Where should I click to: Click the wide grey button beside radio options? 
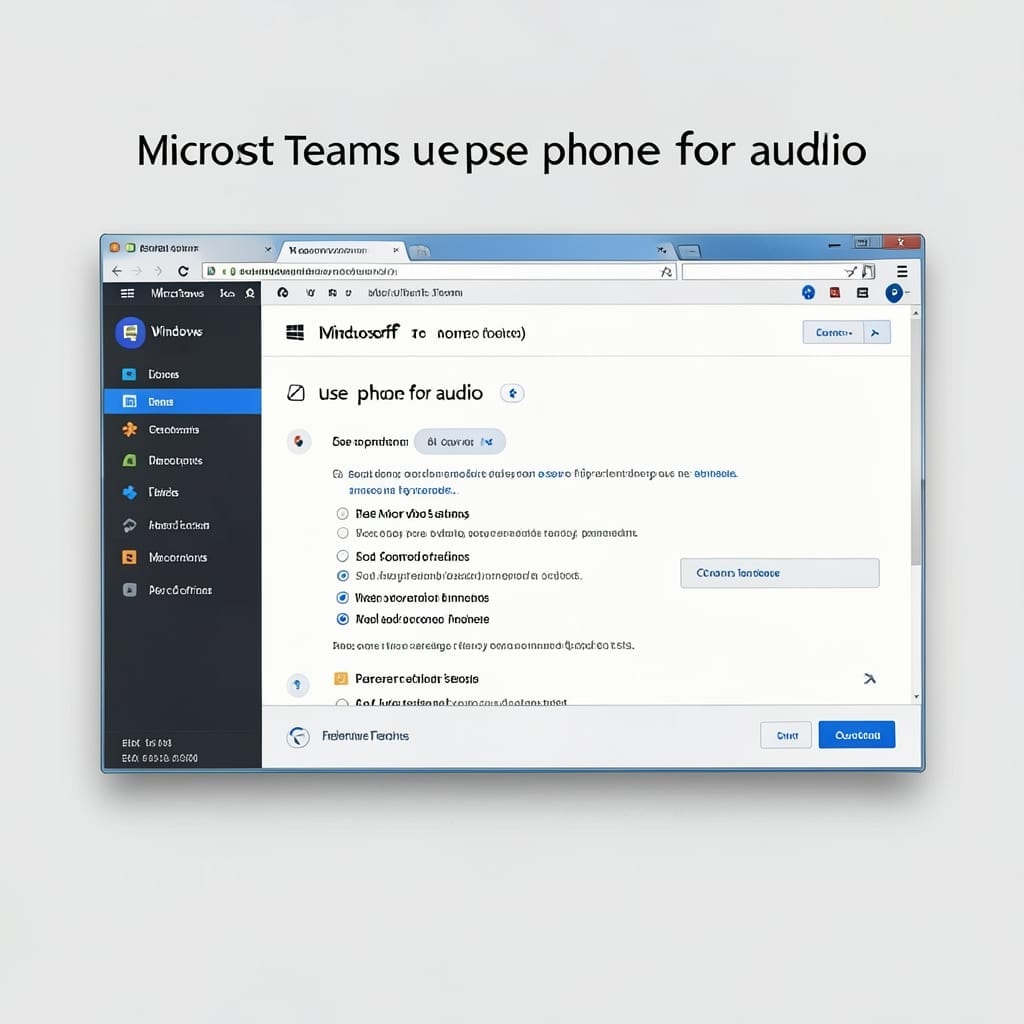(780, 573)
